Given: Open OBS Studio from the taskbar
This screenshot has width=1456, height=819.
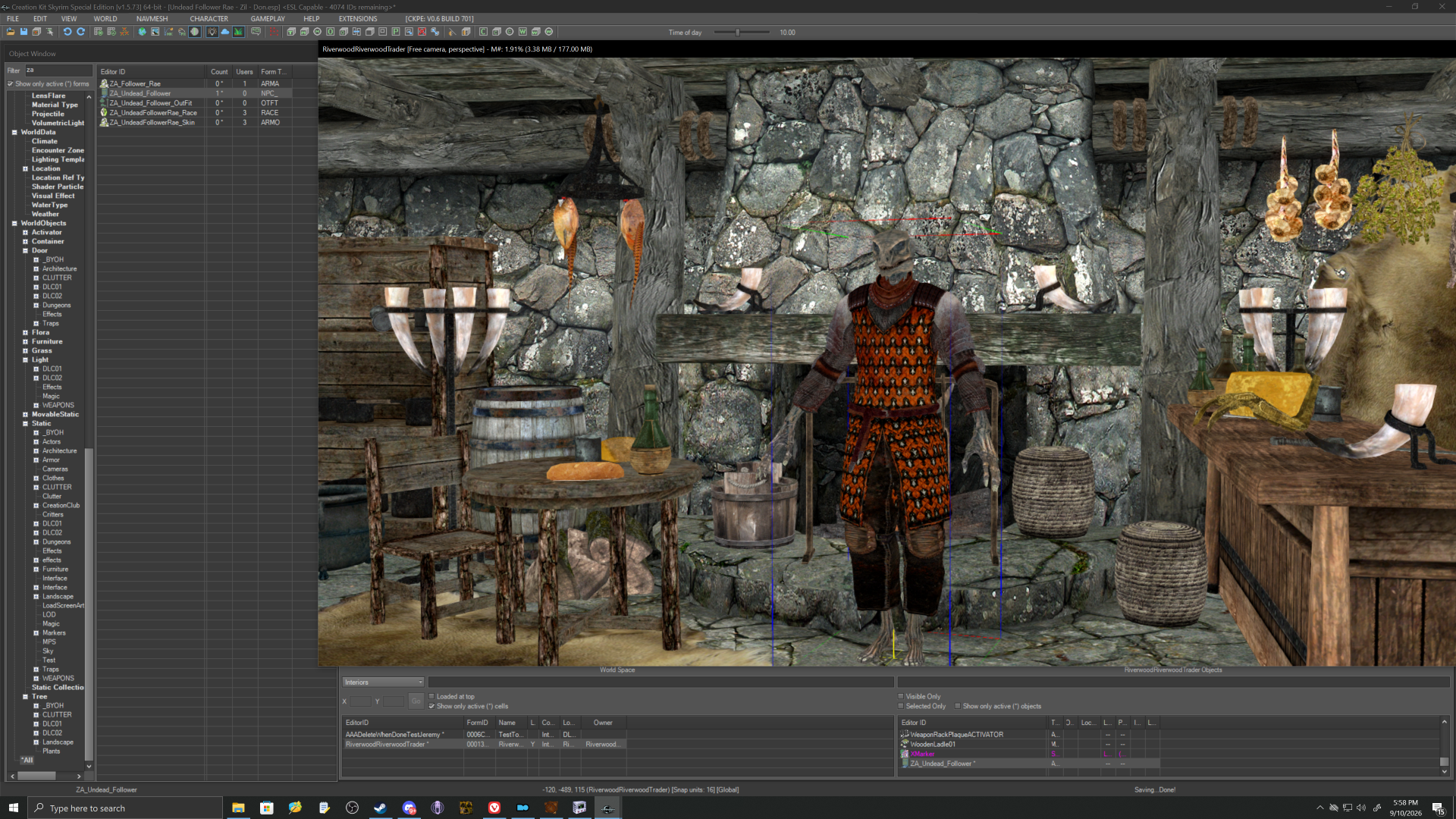Looking at the screenshot, I should 352,808.
